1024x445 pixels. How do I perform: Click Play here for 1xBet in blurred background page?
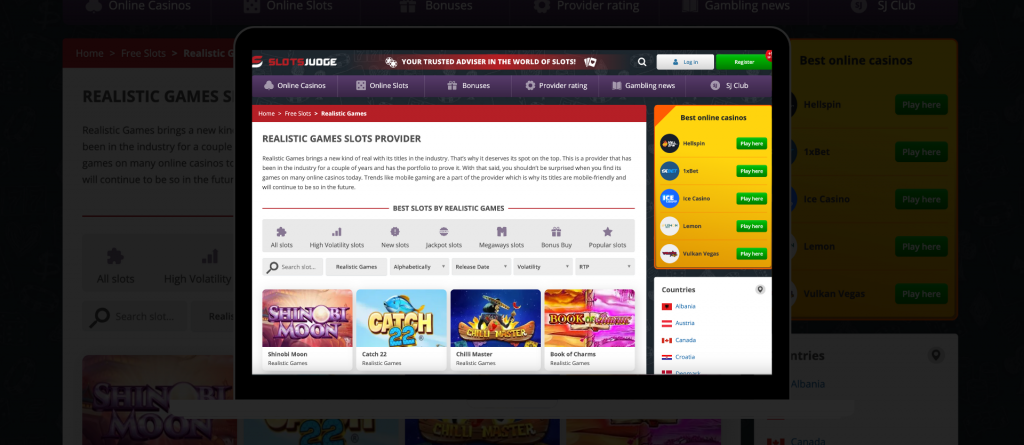pyautogui.click(x=921, y=152)
